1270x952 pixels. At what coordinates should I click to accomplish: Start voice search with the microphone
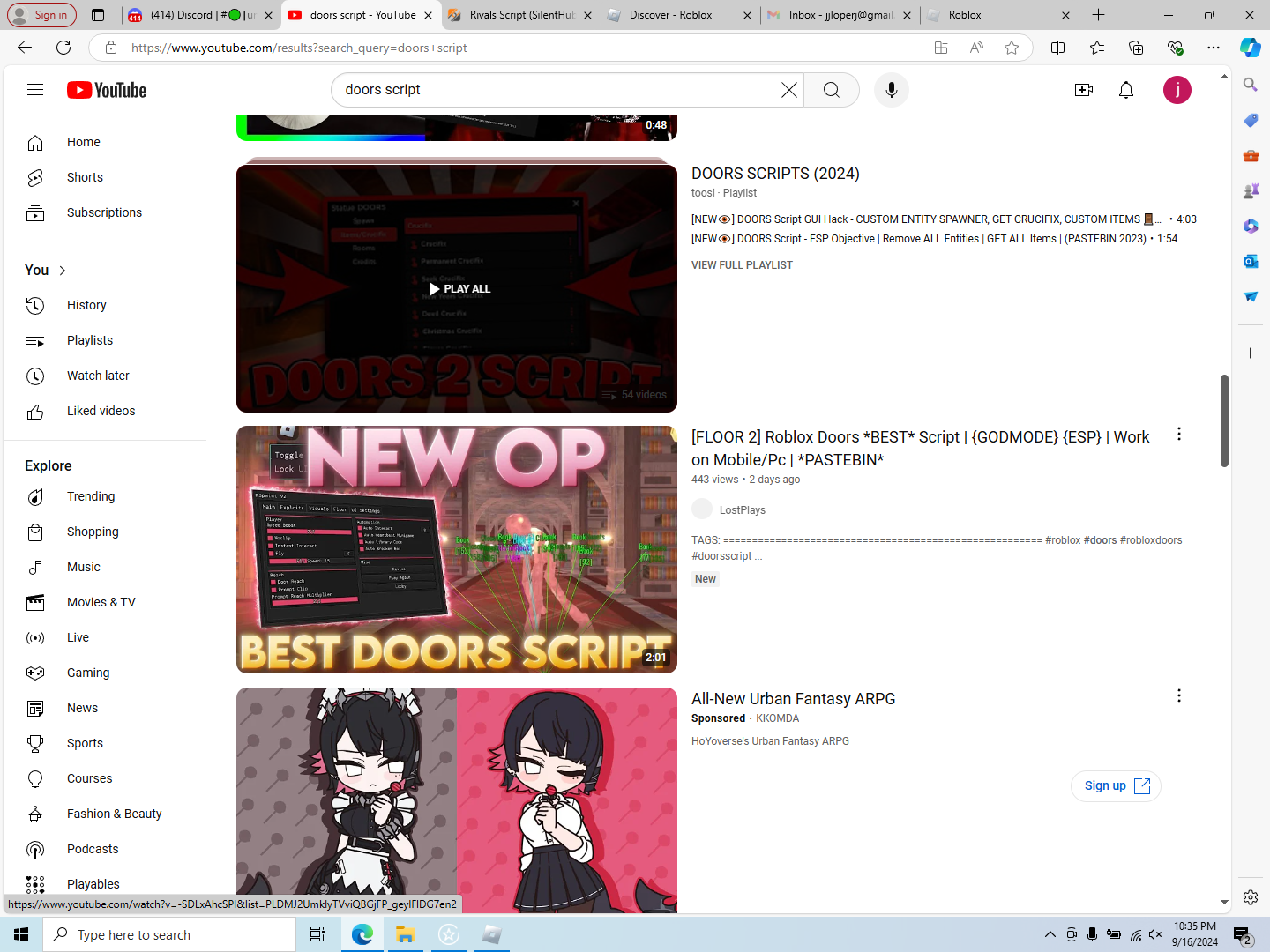(892, 90)
